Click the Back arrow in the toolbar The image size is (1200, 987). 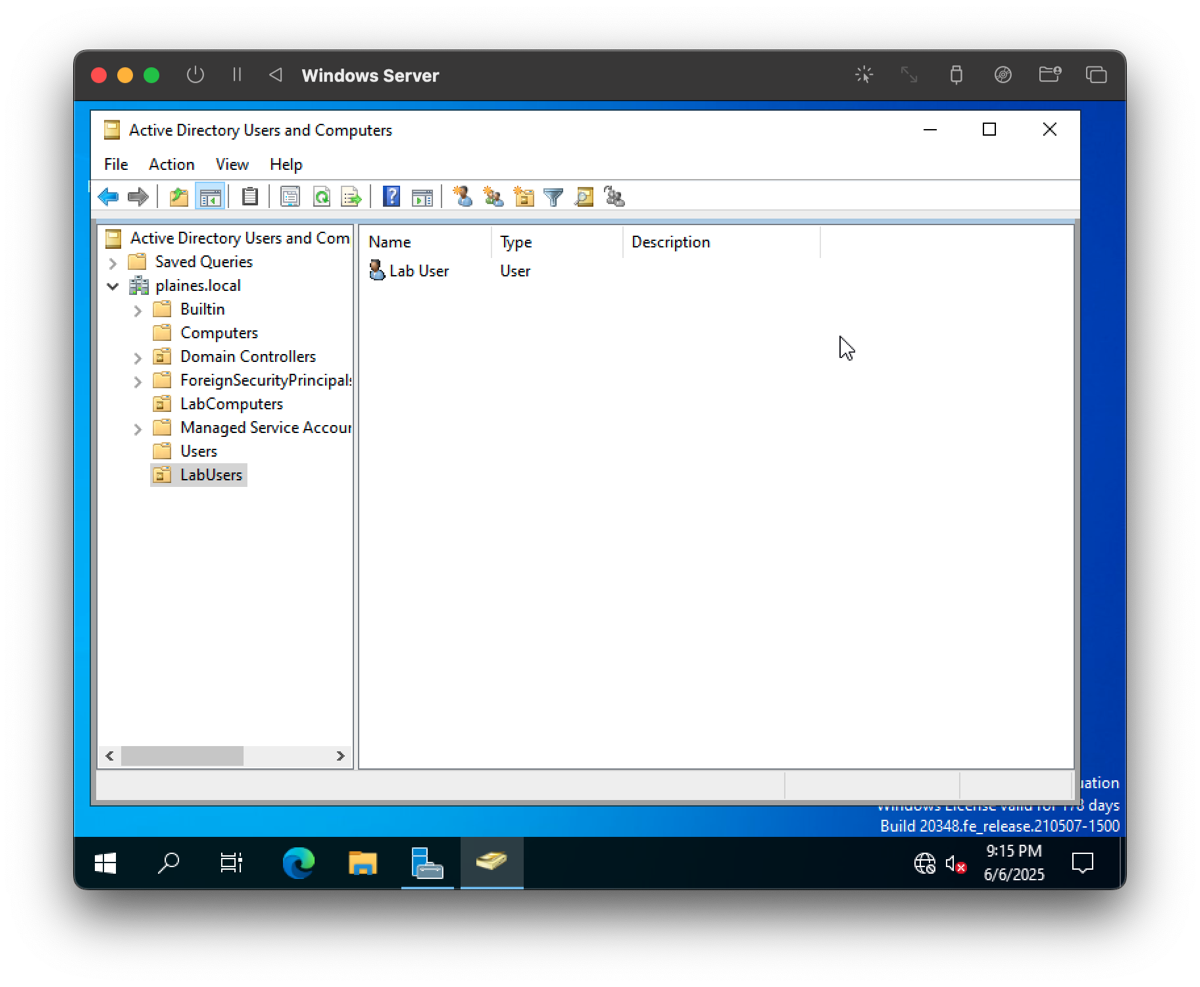108,197
